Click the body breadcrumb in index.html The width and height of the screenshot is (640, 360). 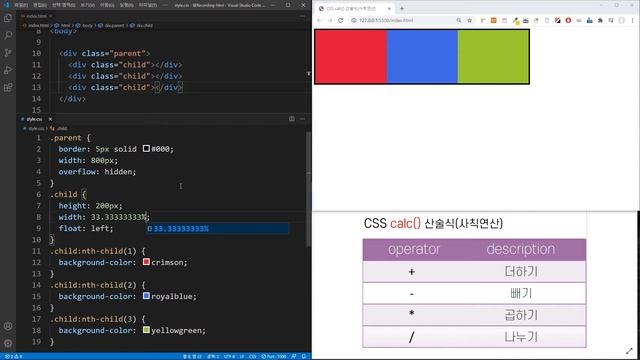[84, 25]
